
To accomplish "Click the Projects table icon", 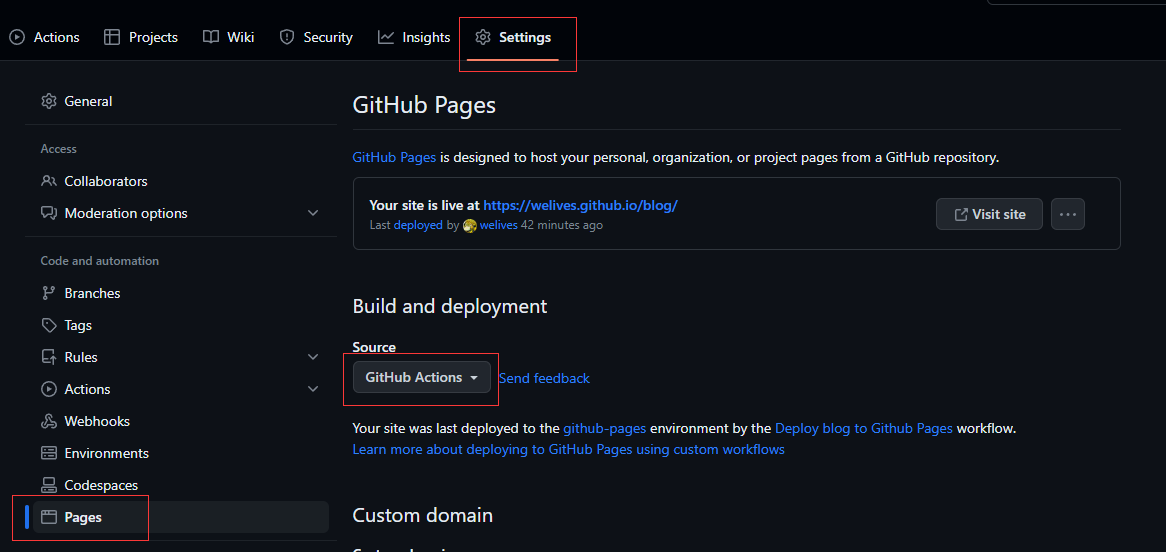I will click(x=112, y=37).
